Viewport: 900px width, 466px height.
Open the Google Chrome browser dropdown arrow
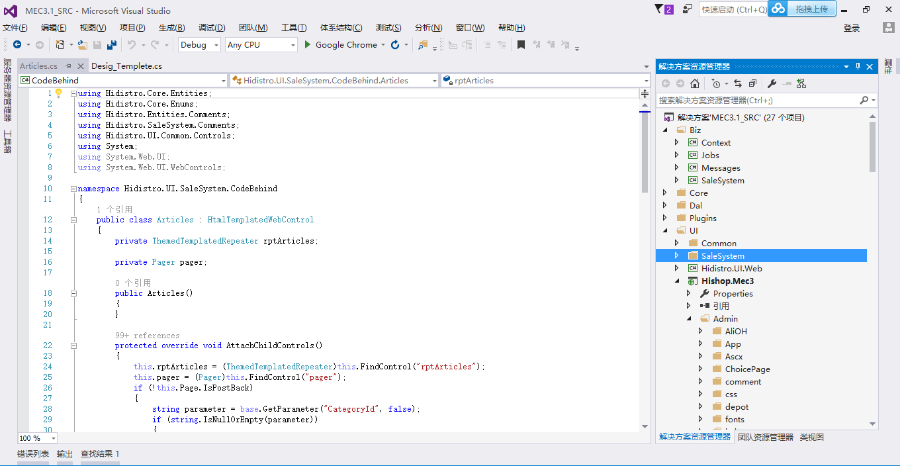click(383, 45)
